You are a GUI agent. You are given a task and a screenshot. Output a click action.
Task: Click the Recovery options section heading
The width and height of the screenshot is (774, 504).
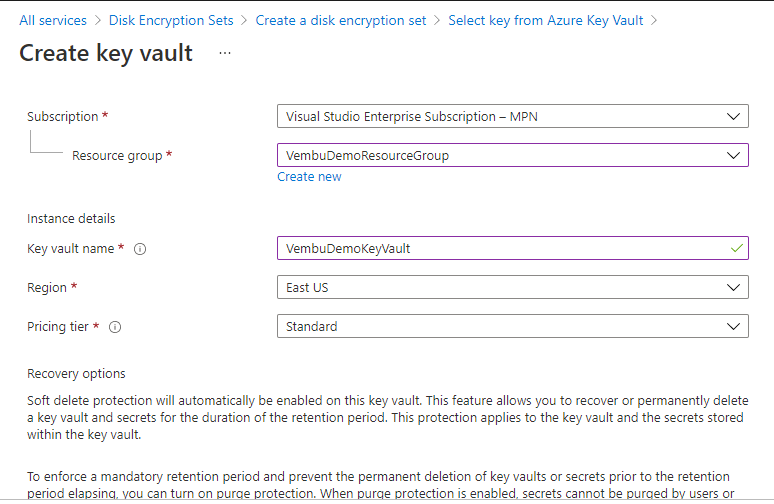(x=76, y=373)
